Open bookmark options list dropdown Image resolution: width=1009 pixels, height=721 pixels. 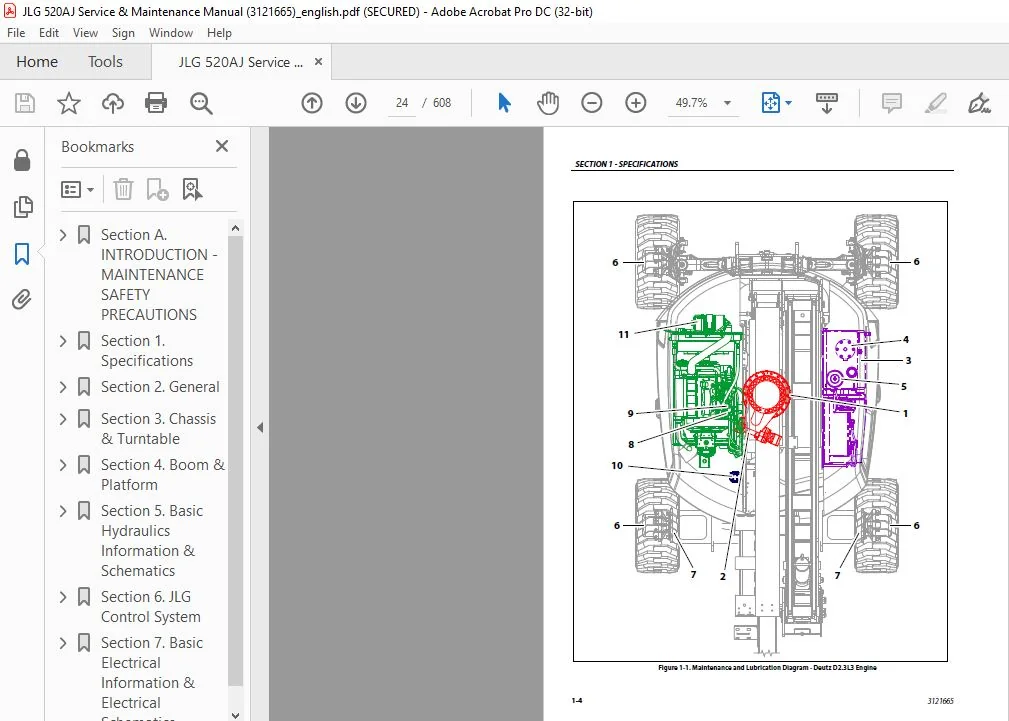[77, 189]
